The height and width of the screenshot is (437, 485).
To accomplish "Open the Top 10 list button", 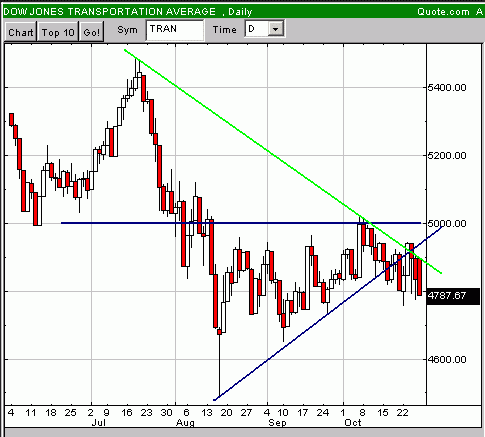I will (x=58, y=32).
